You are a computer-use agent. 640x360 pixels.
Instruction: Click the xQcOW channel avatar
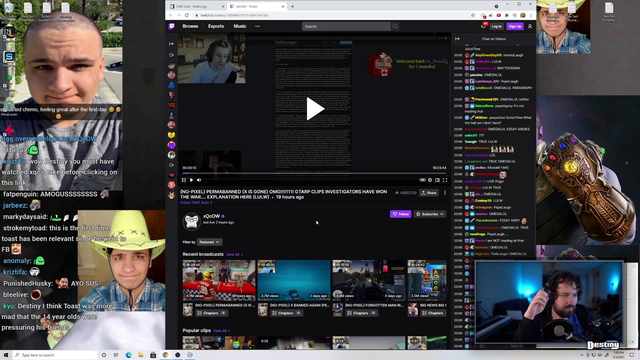click(x=191, y=221)
